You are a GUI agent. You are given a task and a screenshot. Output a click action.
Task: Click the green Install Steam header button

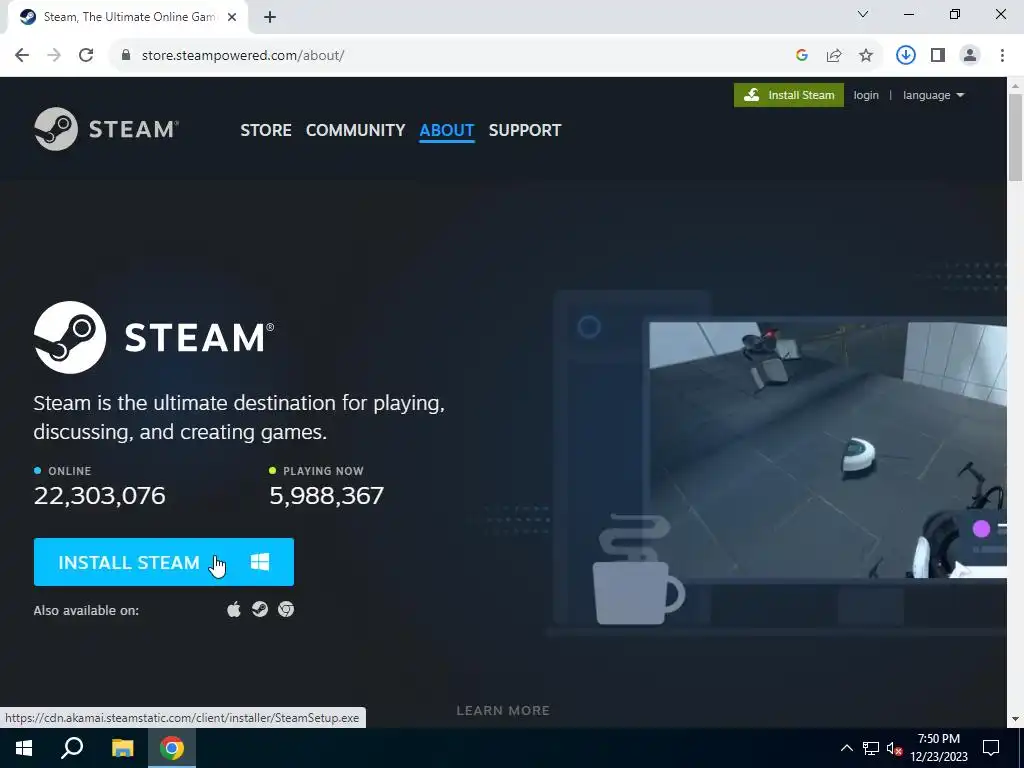click(789, 95)
